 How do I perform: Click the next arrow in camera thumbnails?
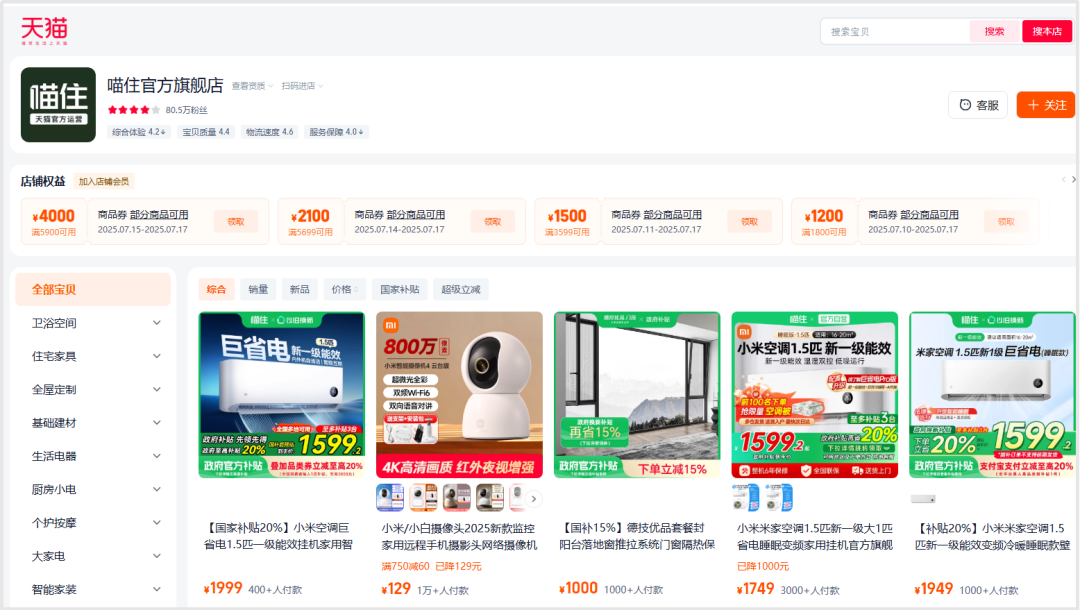coord(534,498)
